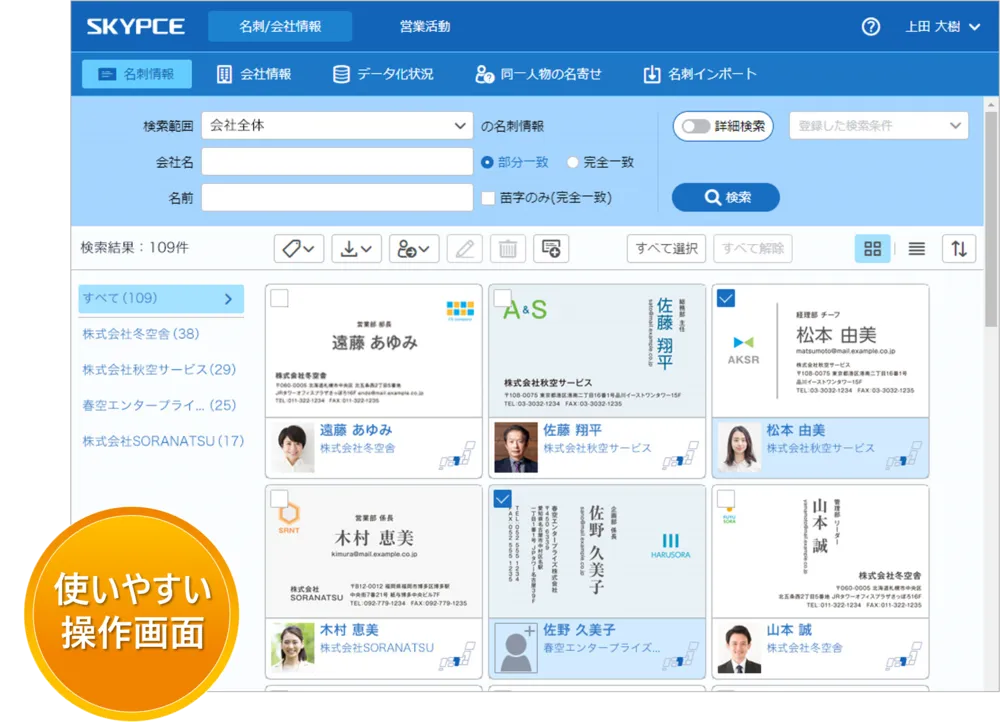The height and width of the screenshot is (722, 1000).
Task: Open 名刺情報 sub tab
Action: tap(136, 74)
